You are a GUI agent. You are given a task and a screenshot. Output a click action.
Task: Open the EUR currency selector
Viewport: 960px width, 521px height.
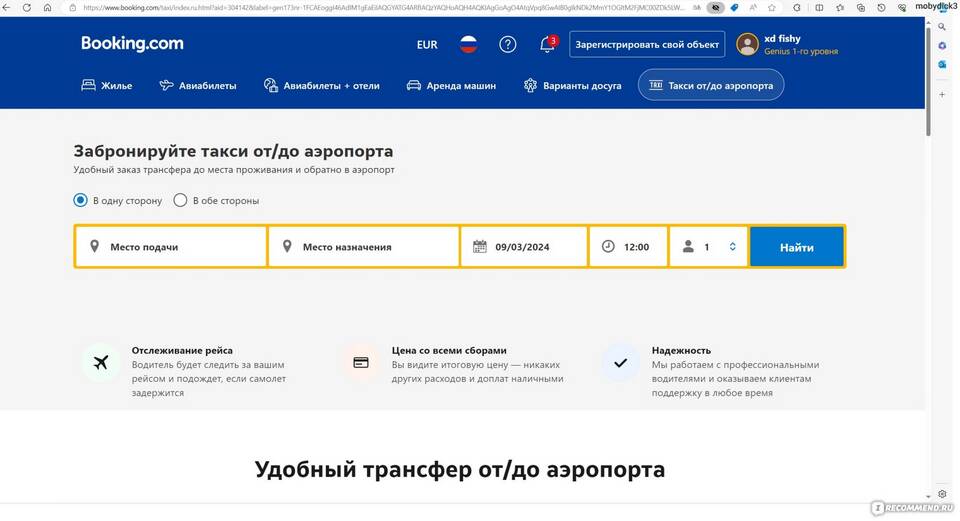click(427, 45)
